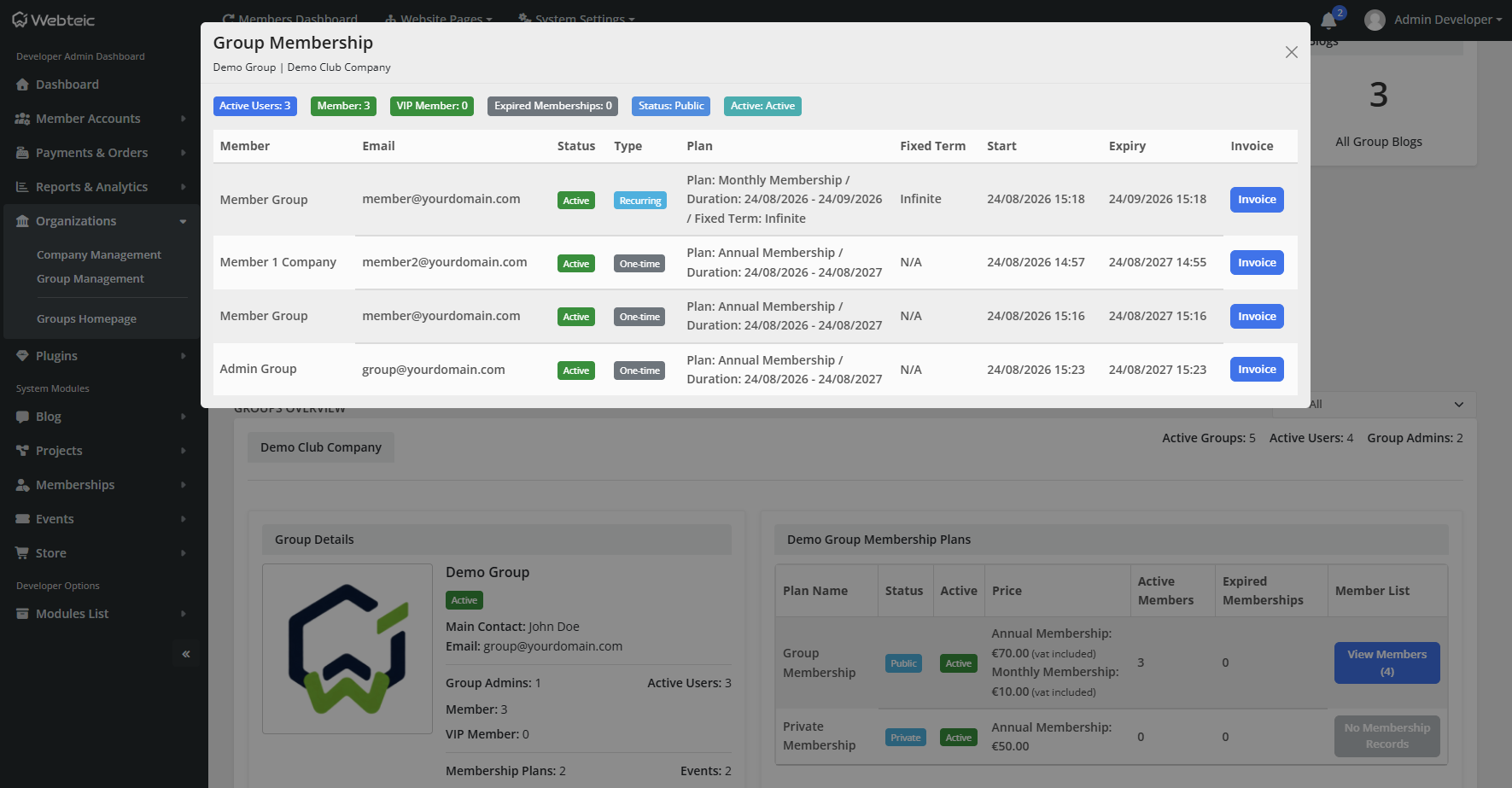Viewport: 1512px width, 788px height.
Task: Click View Members (4) button
Action: click(1387, 663)
